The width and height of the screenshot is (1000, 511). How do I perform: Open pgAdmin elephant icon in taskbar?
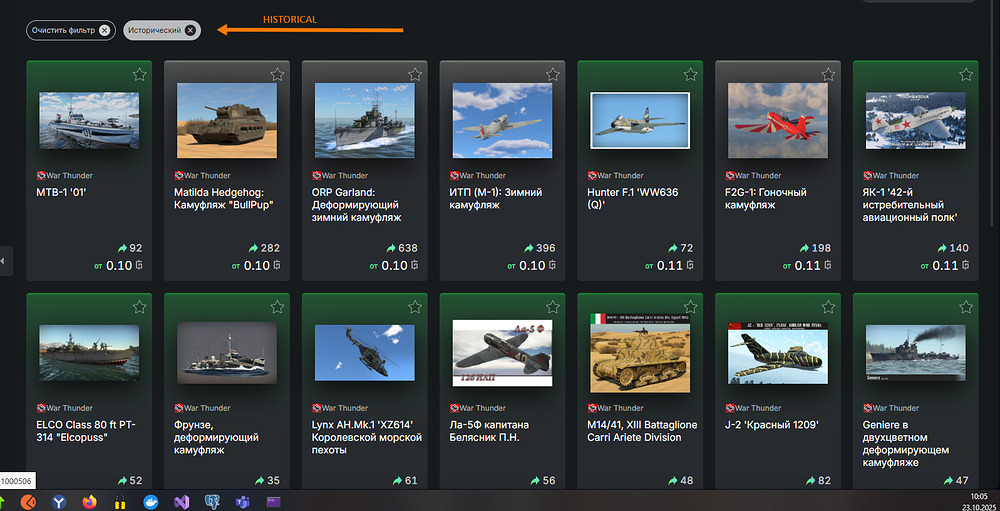(x=212, y=501)
